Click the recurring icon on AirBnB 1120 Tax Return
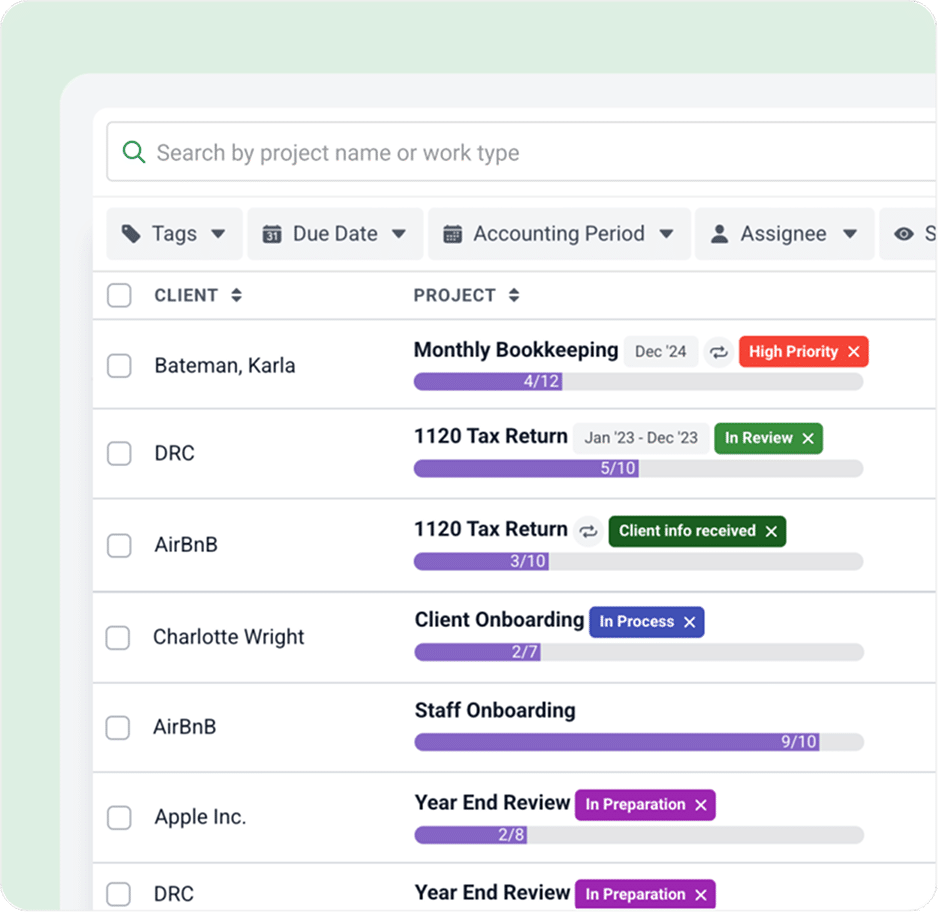Image resolution: width=938 pixels, height=912 pixels. coord(589,531)
